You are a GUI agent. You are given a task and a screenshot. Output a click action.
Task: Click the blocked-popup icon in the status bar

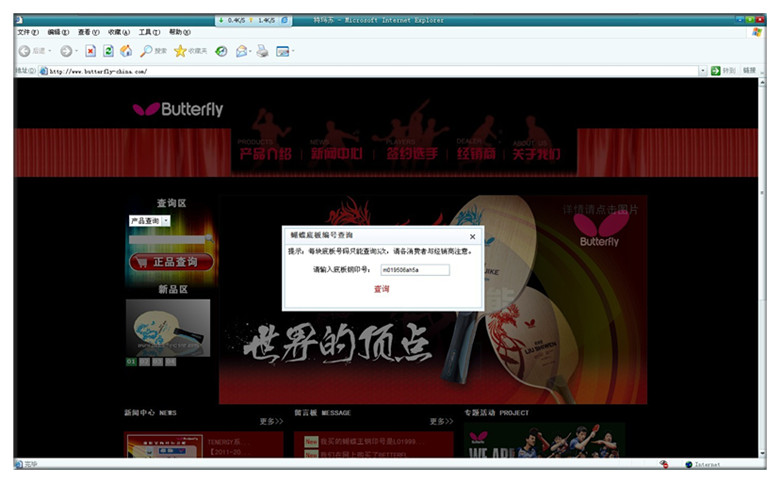click(x=664, y=464)
